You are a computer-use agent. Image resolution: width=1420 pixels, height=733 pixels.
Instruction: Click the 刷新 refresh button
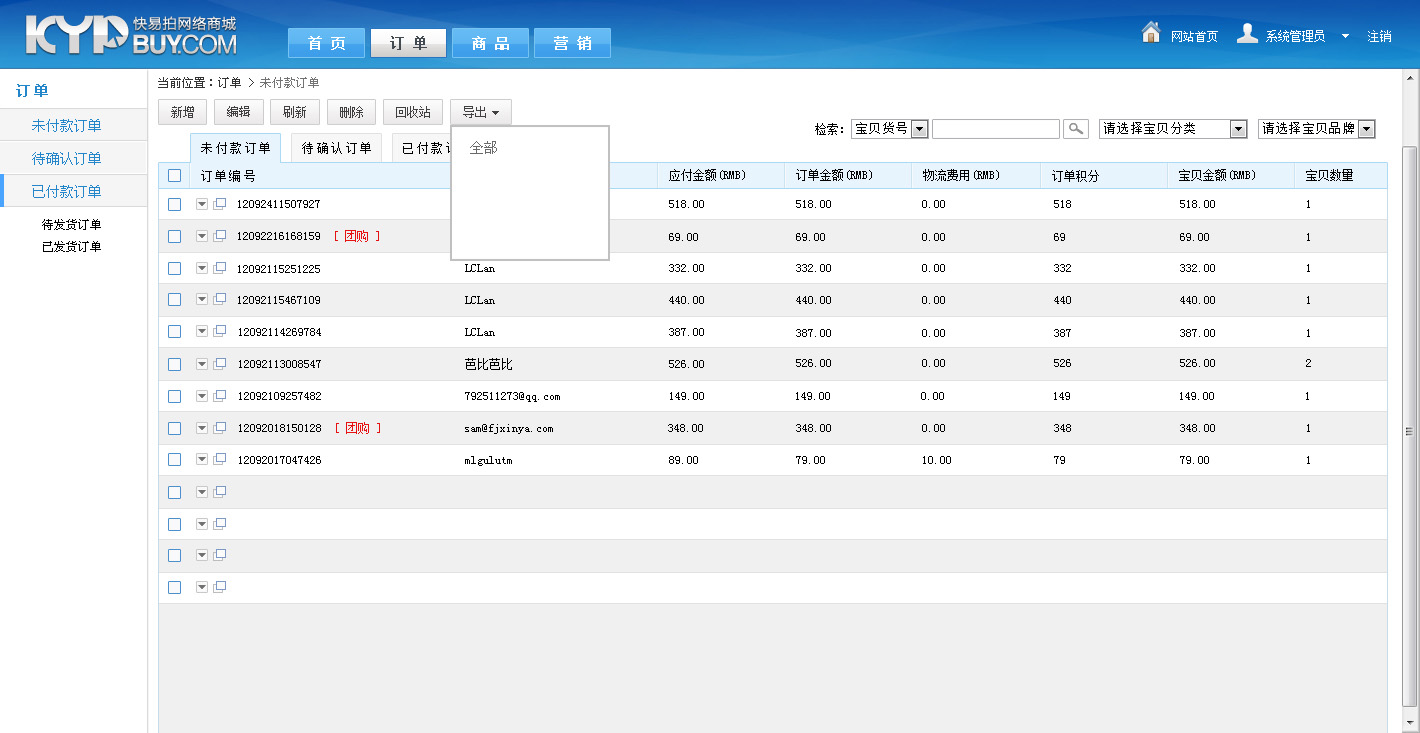(294, 112)
